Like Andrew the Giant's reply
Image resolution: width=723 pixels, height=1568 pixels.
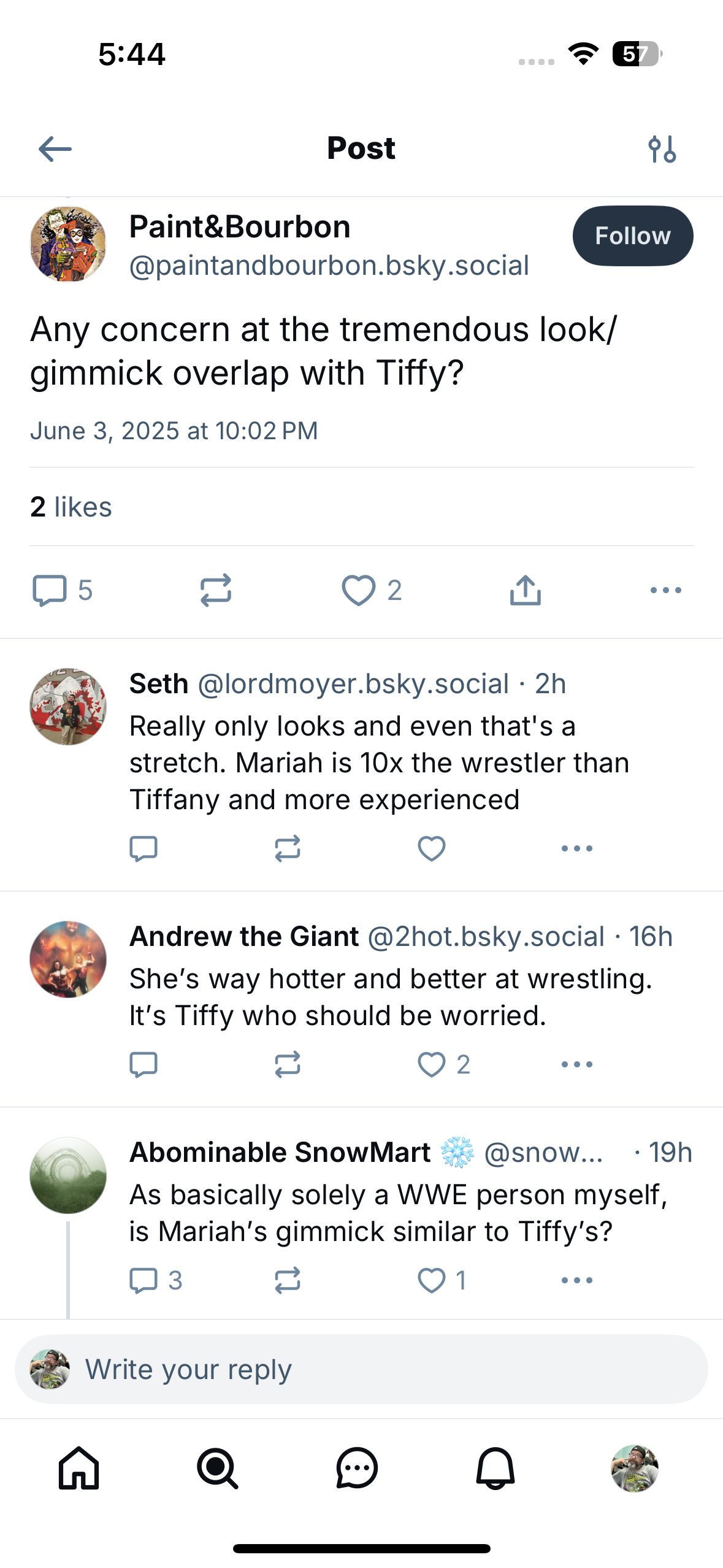431,1064
